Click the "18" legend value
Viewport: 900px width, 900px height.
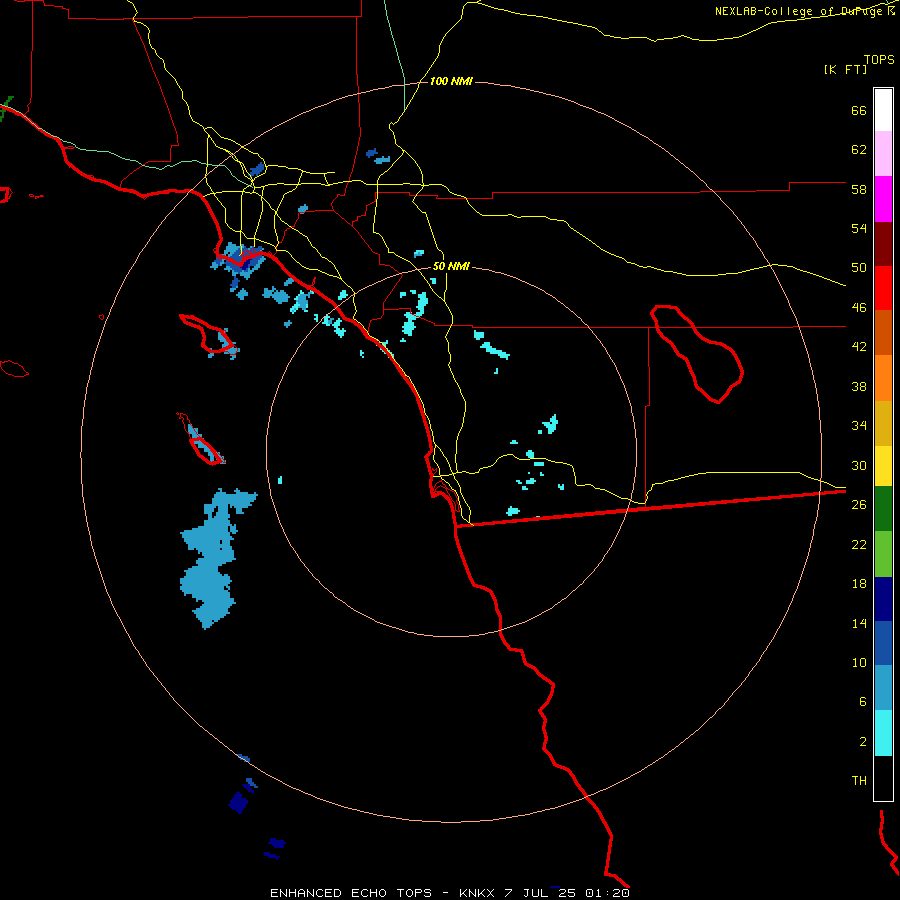pyautogui.click(x=859, y=584)
